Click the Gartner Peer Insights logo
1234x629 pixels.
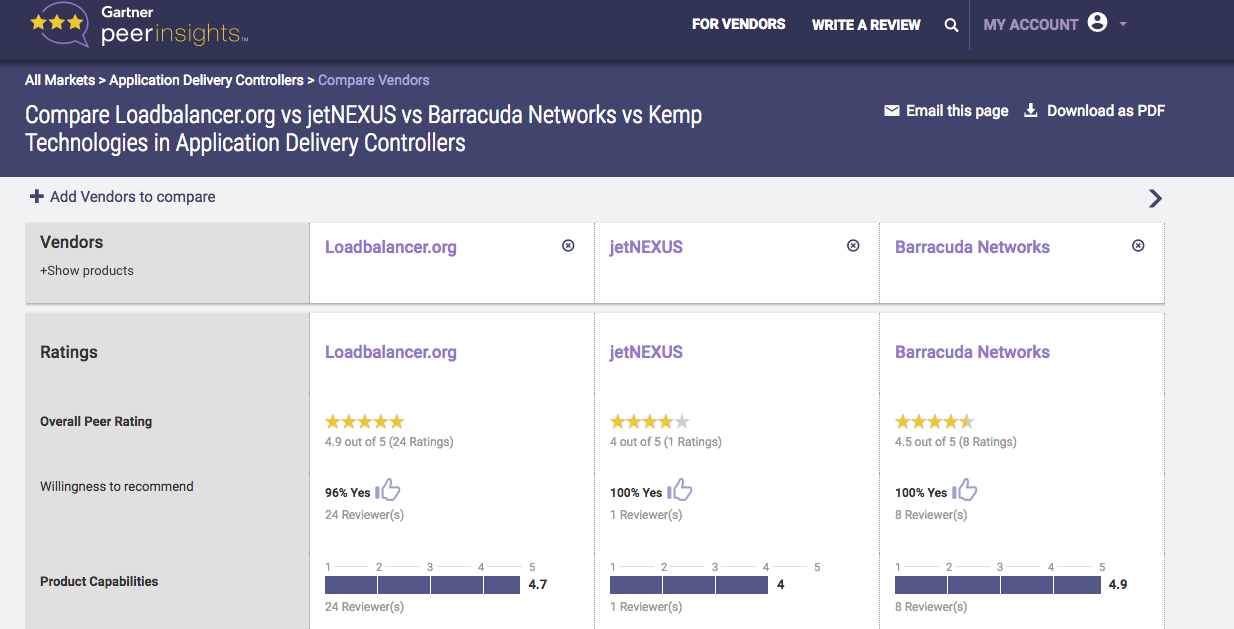(138, 25)
